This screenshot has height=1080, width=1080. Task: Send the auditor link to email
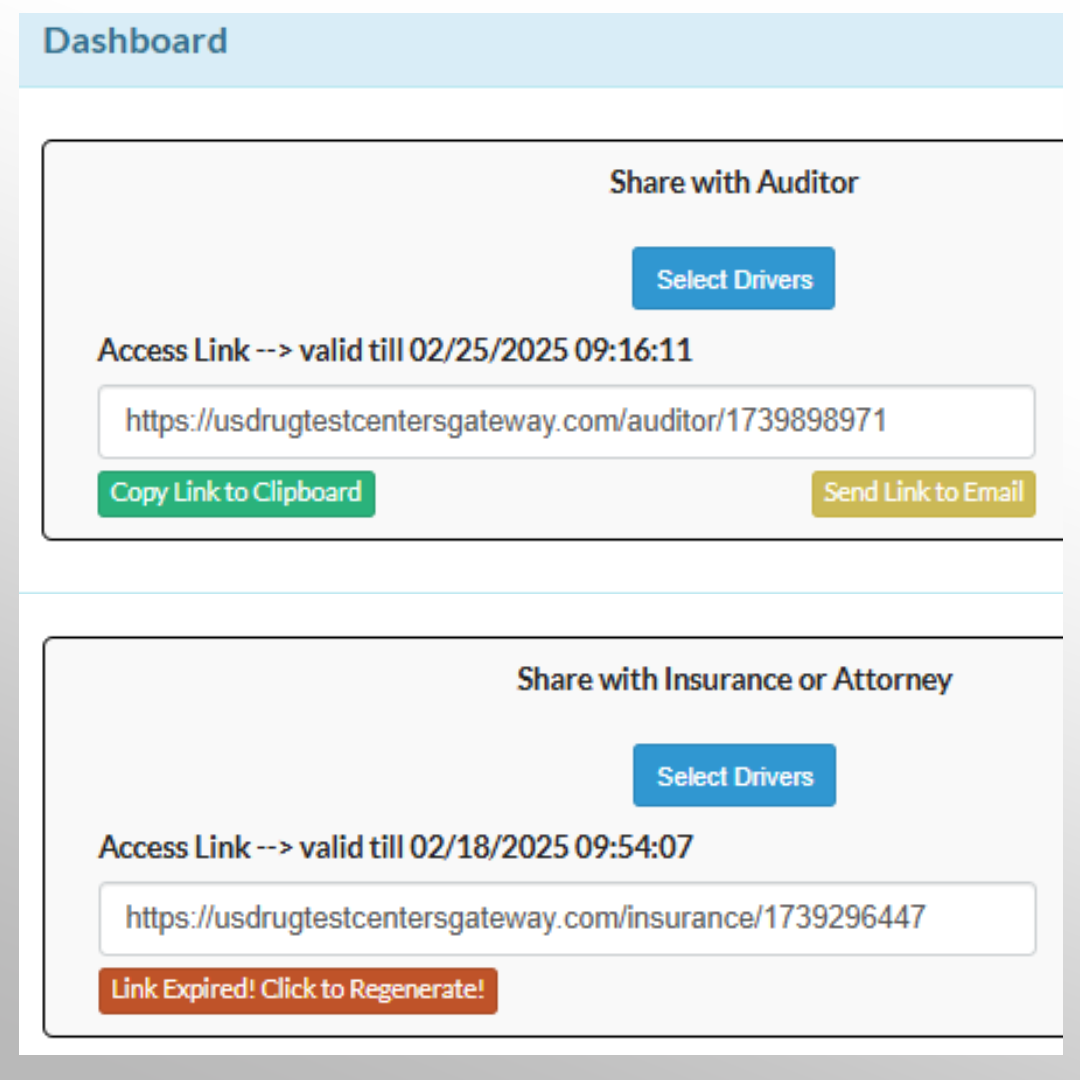923,493
